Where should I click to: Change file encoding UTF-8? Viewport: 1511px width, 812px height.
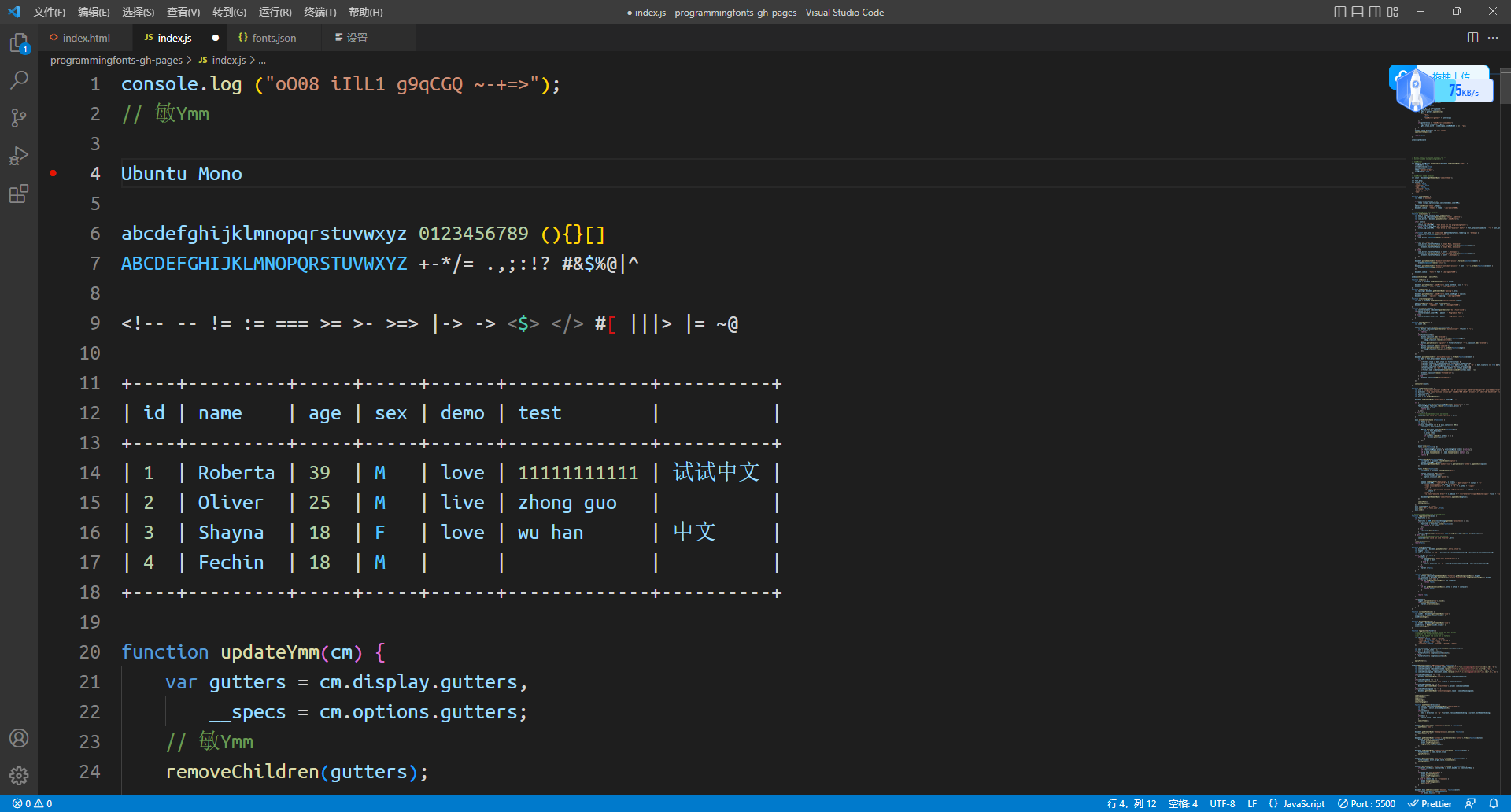(1222, 803)
